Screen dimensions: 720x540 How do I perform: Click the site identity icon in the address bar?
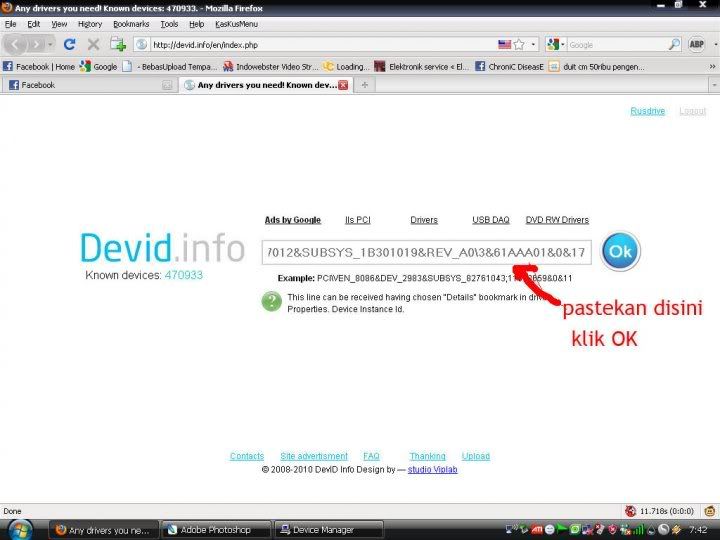[x=141, y=45]
